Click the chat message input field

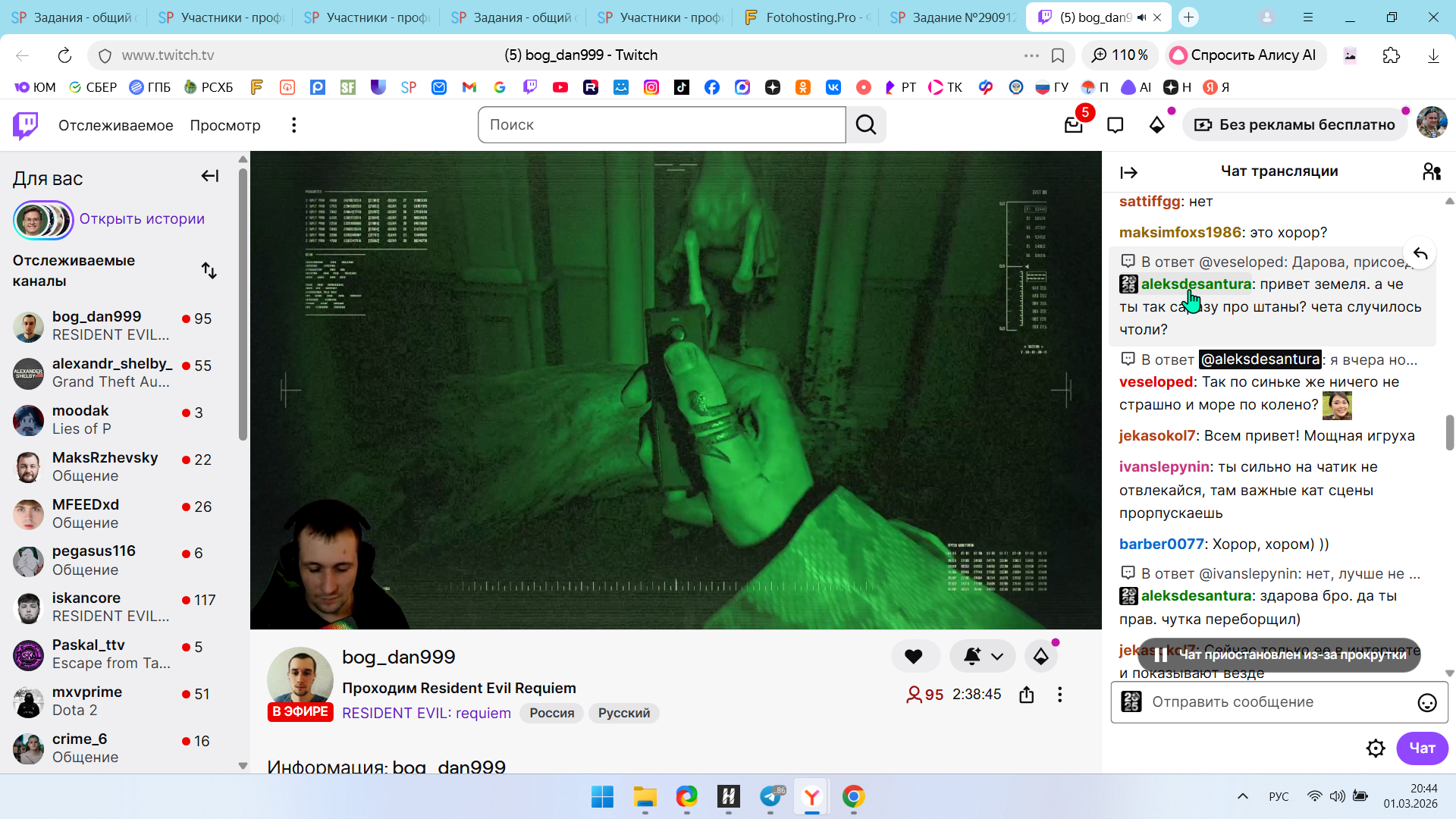[1274, 702]
